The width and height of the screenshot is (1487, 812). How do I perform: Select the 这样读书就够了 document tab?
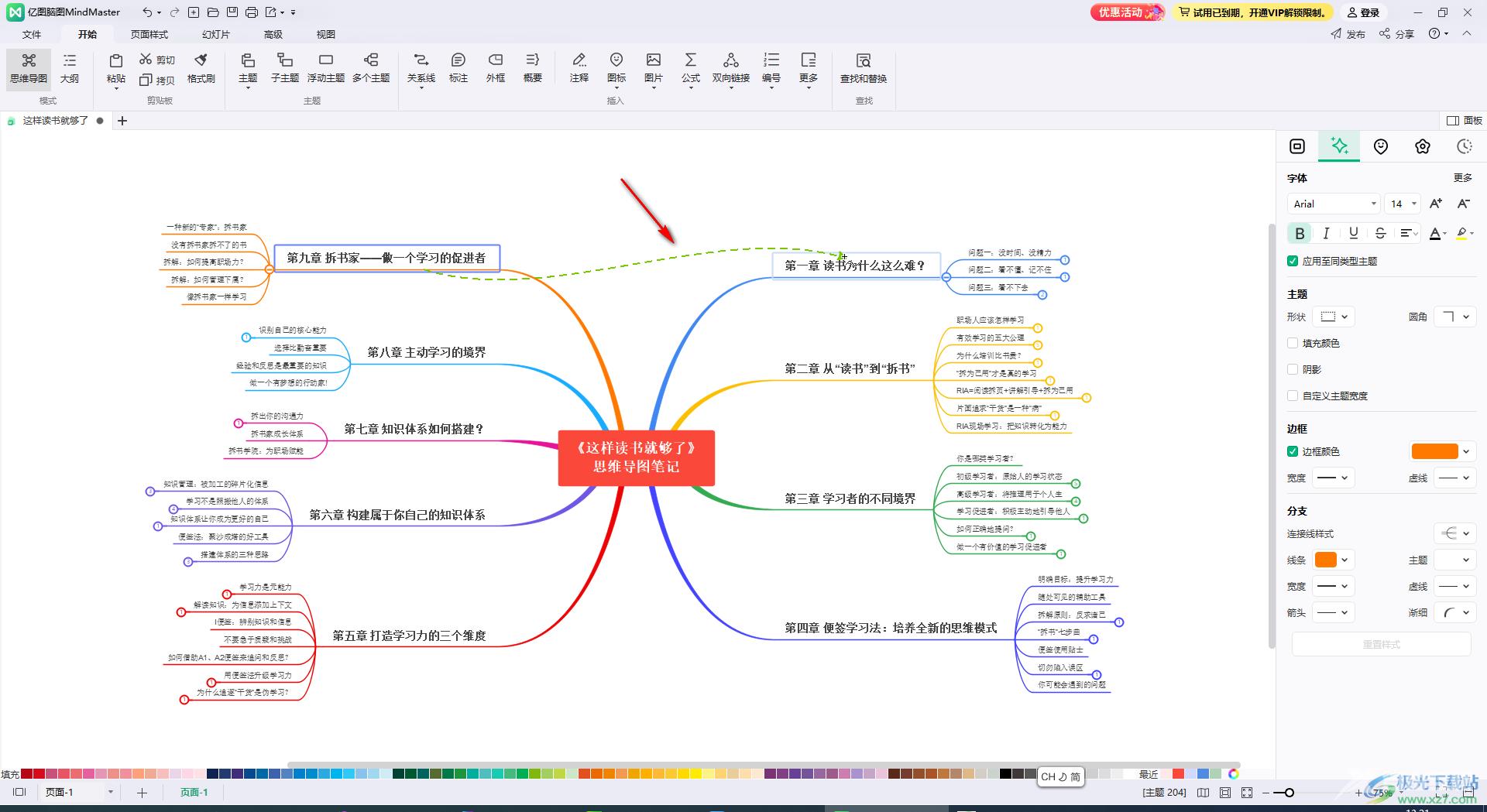(55, 121)
